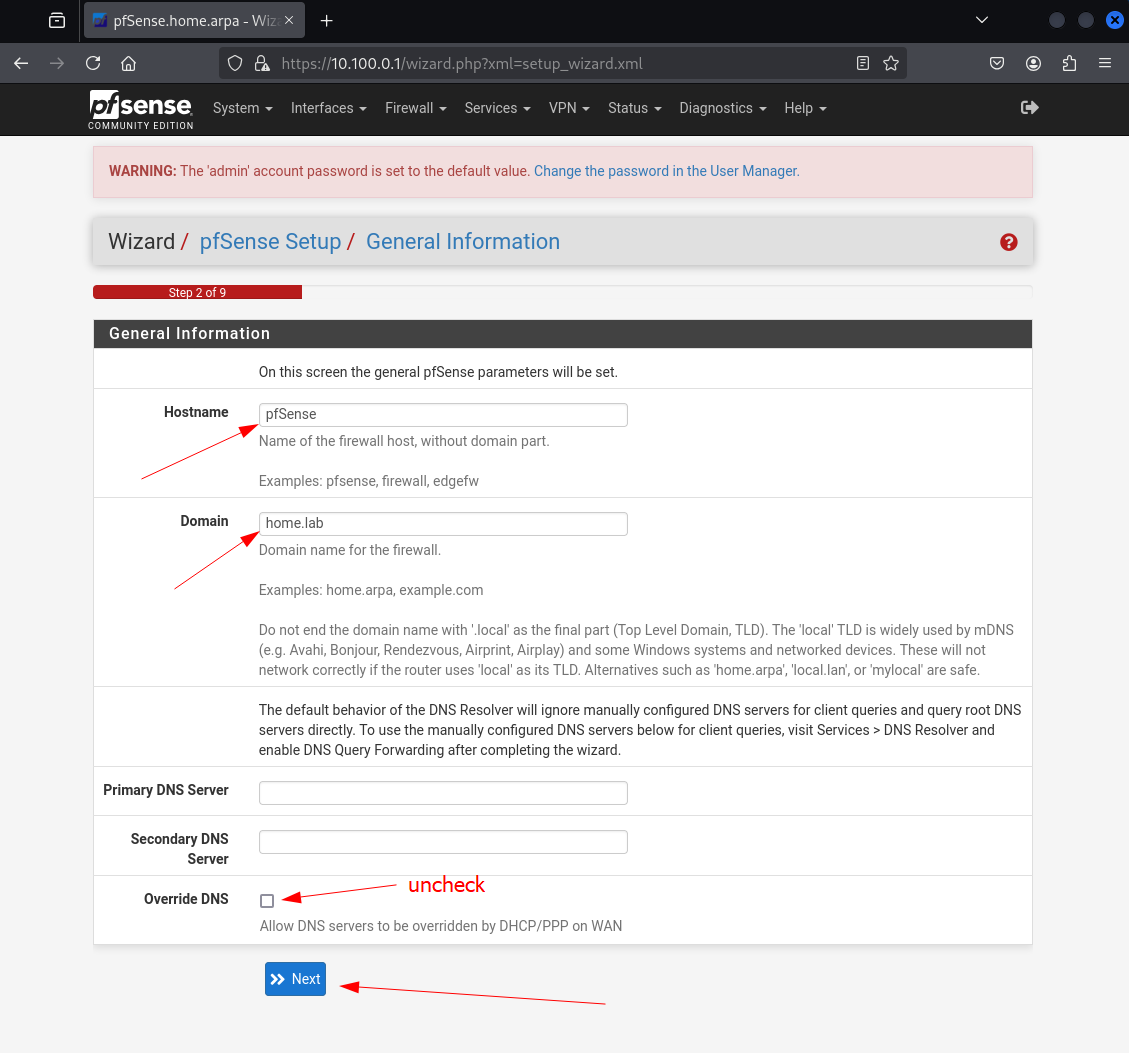Focus the Secondary DNS Server field

(443, 842)
